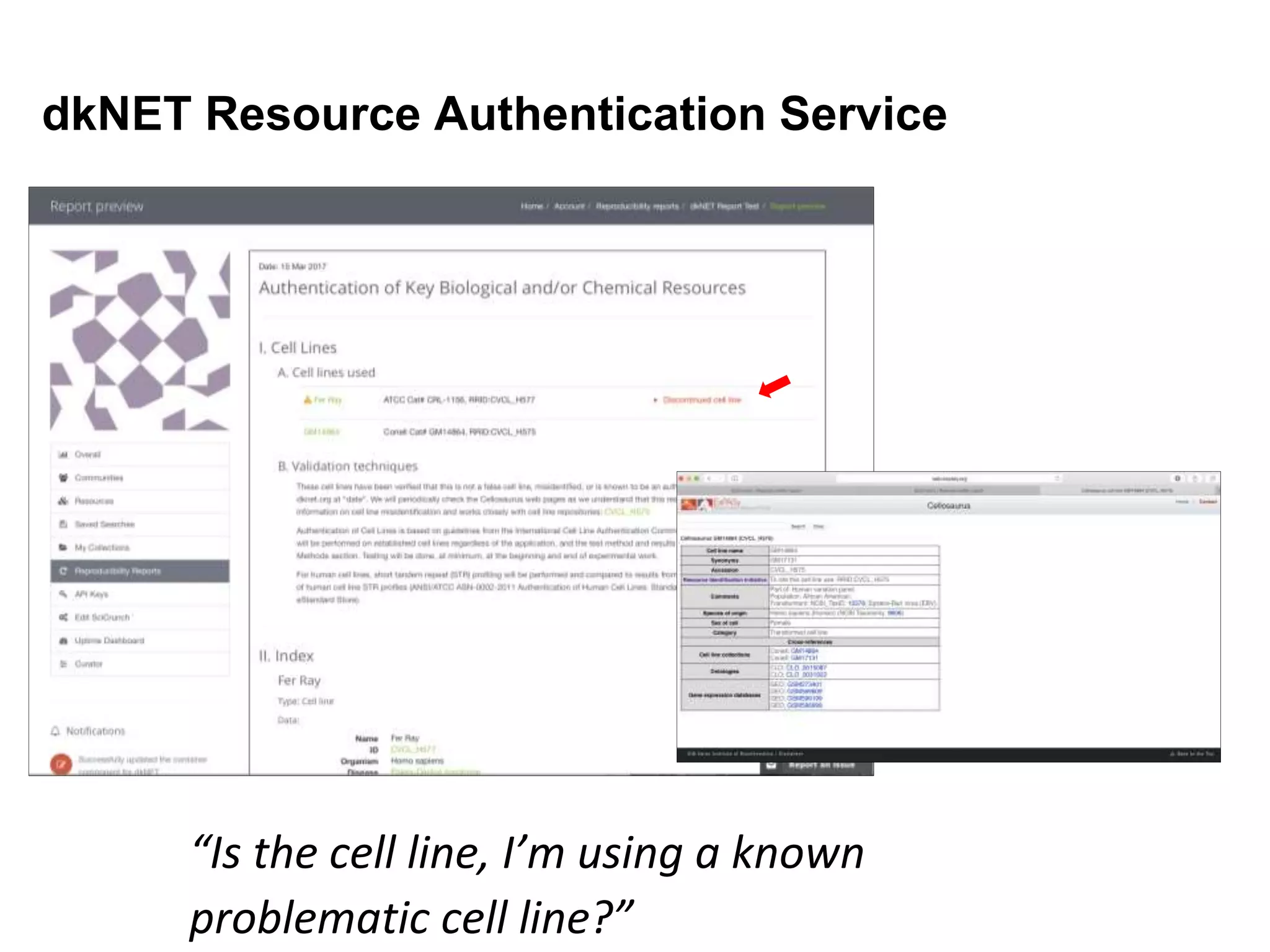Click the reload icon in address bar

(1057, 478)
